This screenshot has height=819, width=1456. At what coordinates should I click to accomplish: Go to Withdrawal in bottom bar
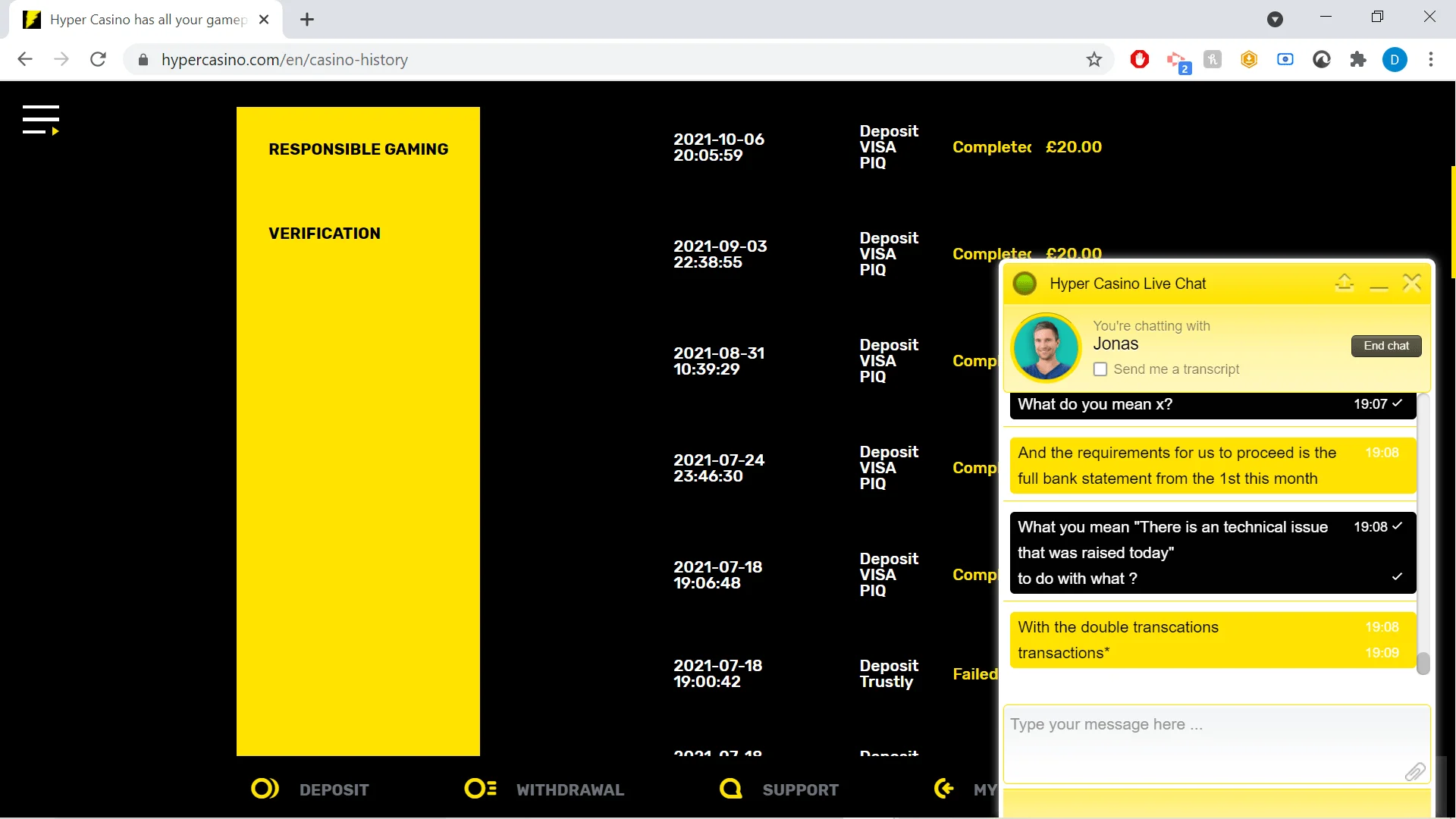click(x=570, y=789)
